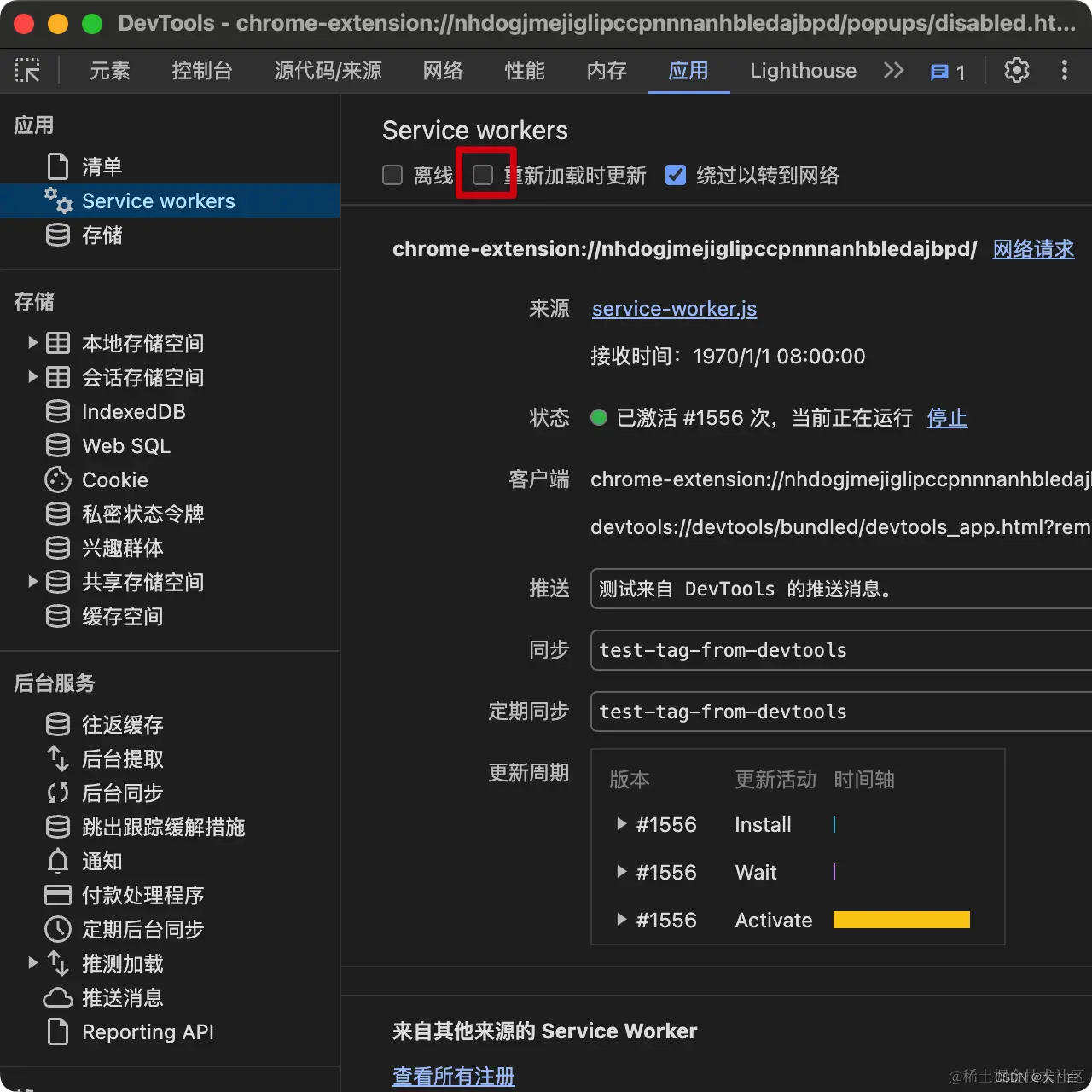The image size is (1092, 1092).
Task: Switch to the 元素 tab
Action: point(110,71)
